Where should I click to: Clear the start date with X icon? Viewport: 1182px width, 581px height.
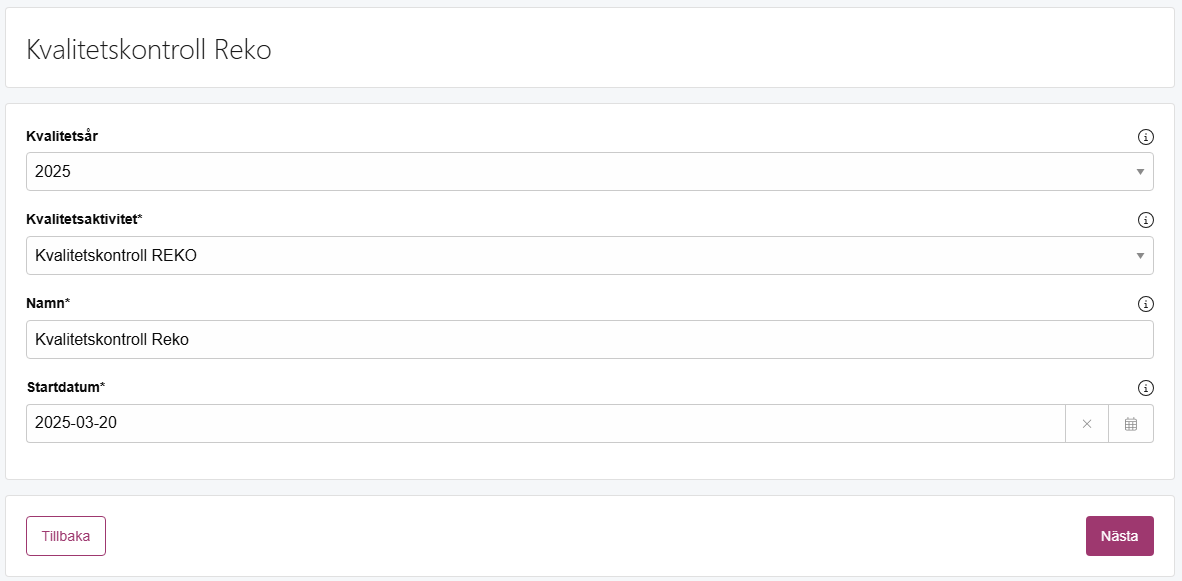(1087, 424)
